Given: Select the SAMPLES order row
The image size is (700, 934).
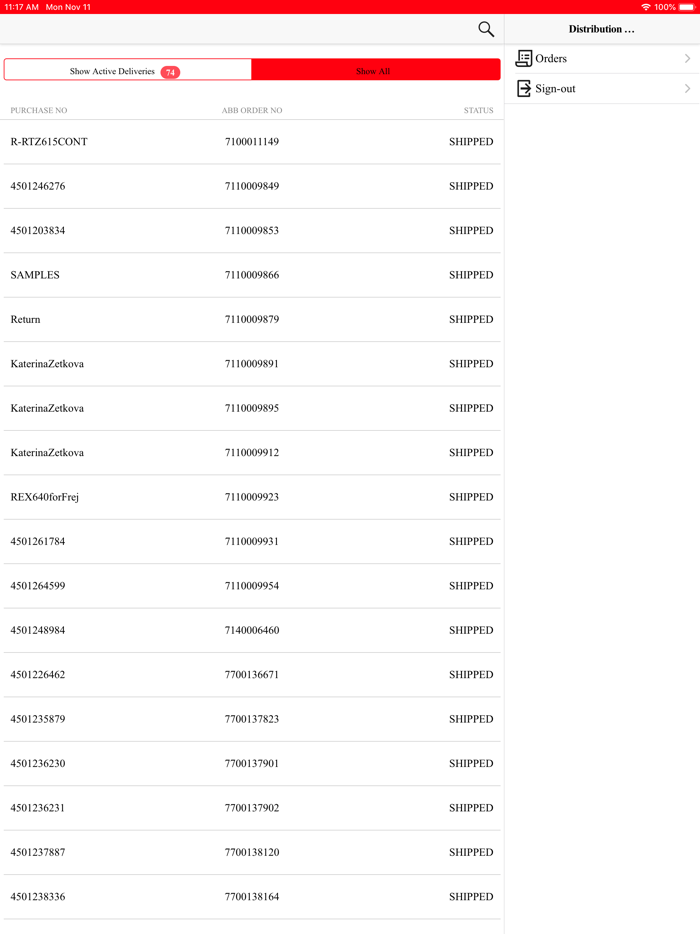Looking at the screenshot, I should pyautogui.click(x=35, y=275).
